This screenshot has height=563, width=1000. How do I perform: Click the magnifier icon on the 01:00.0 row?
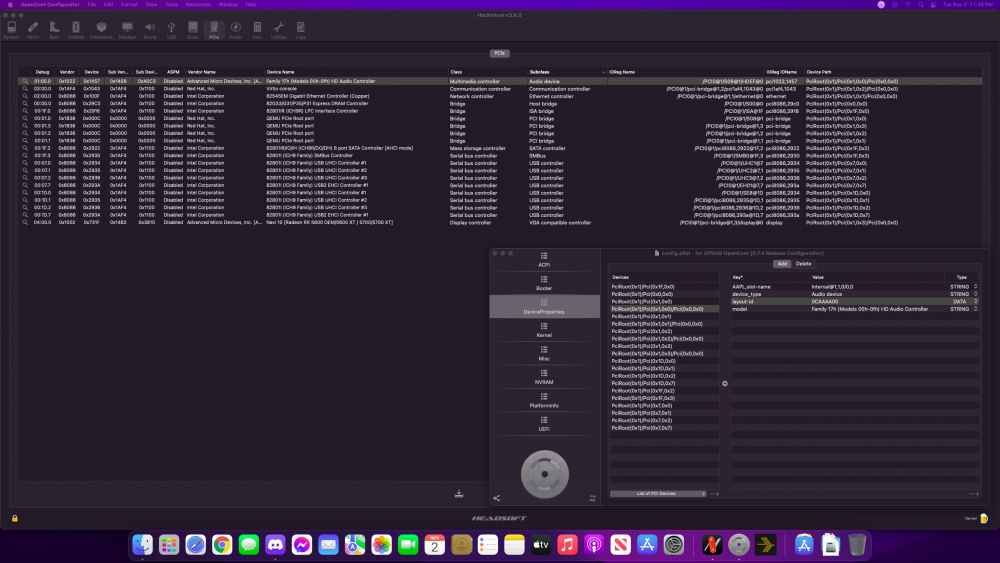[25, 82]
